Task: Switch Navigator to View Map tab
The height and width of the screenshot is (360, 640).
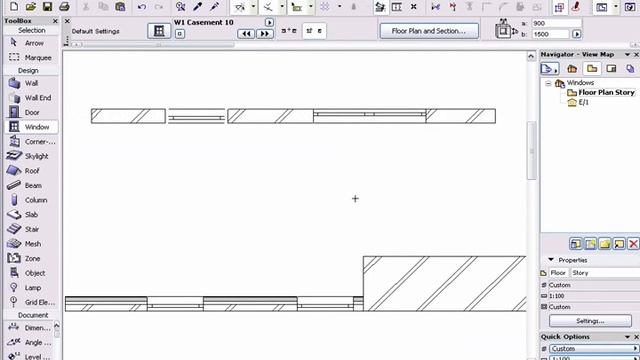Action: [592, 69]
